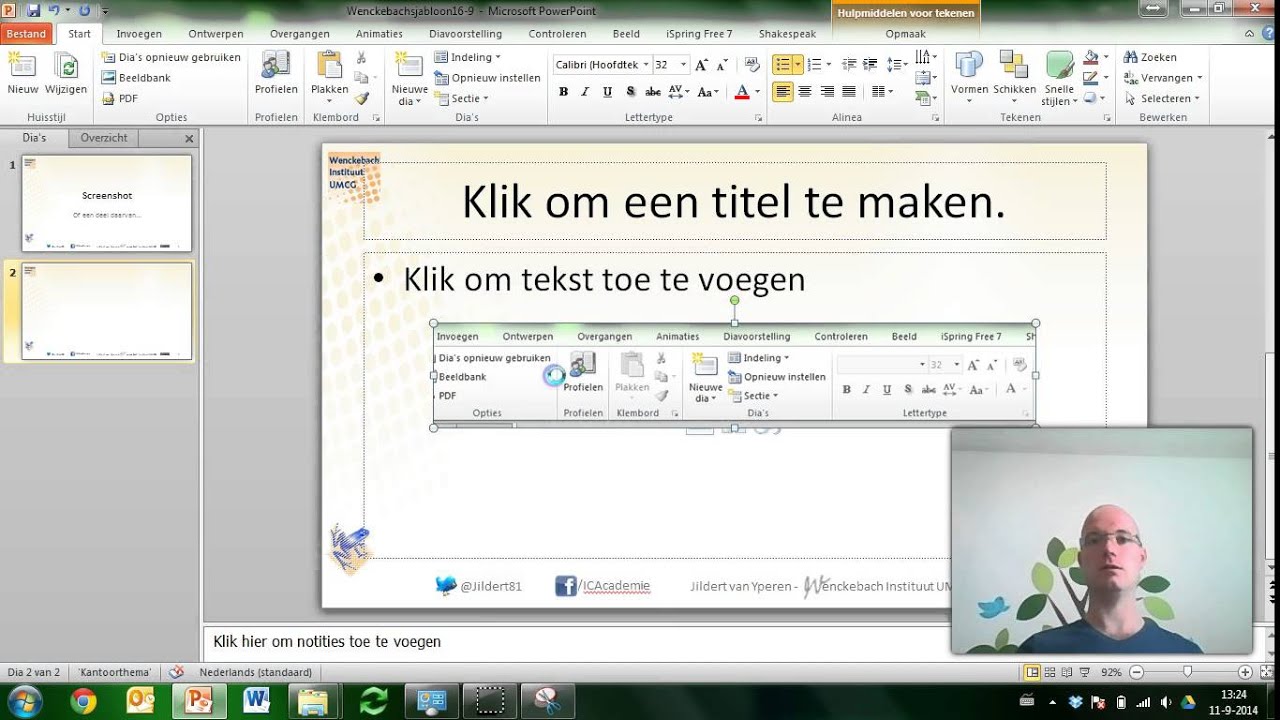This screenshot has width=1280, height=720.
Task: Switch to Overzicht pane tab
Action: [104, 138]
